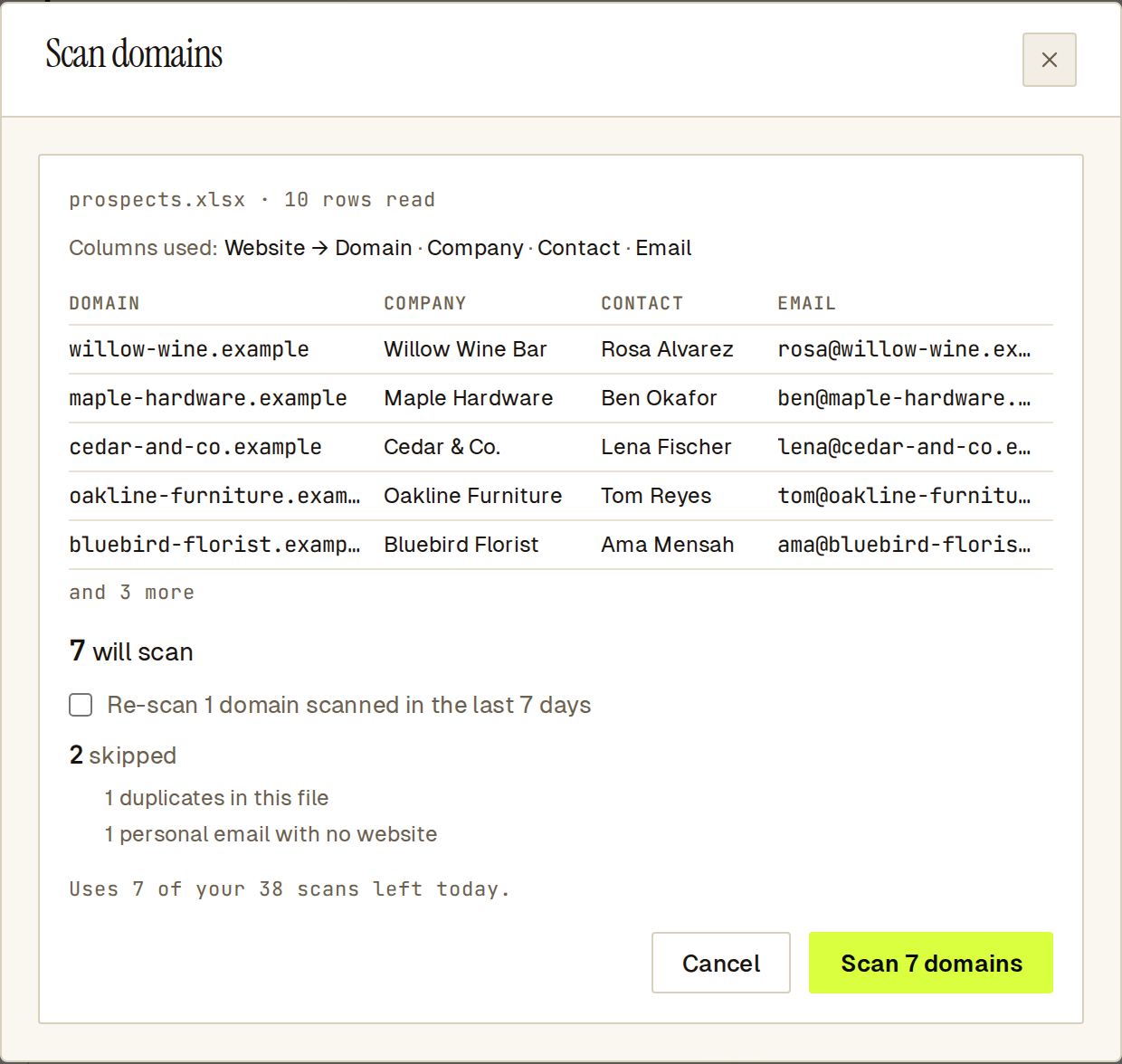This screenshot has height=1064, width=1122.
Task: Click the Scan 7 domains button
Action: click(x=931, y=963)
